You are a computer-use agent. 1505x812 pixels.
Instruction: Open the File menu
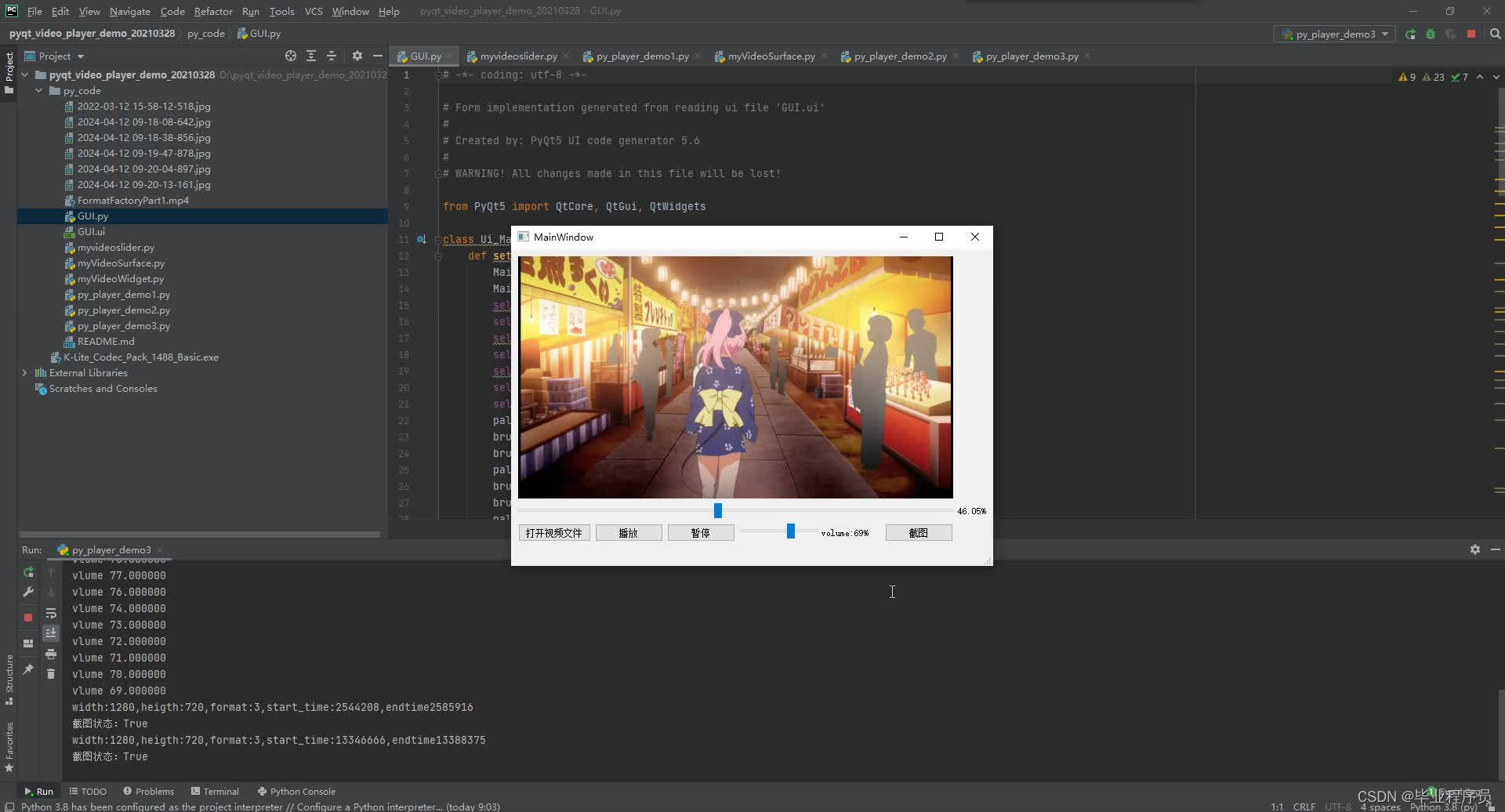tap(34, 11)
